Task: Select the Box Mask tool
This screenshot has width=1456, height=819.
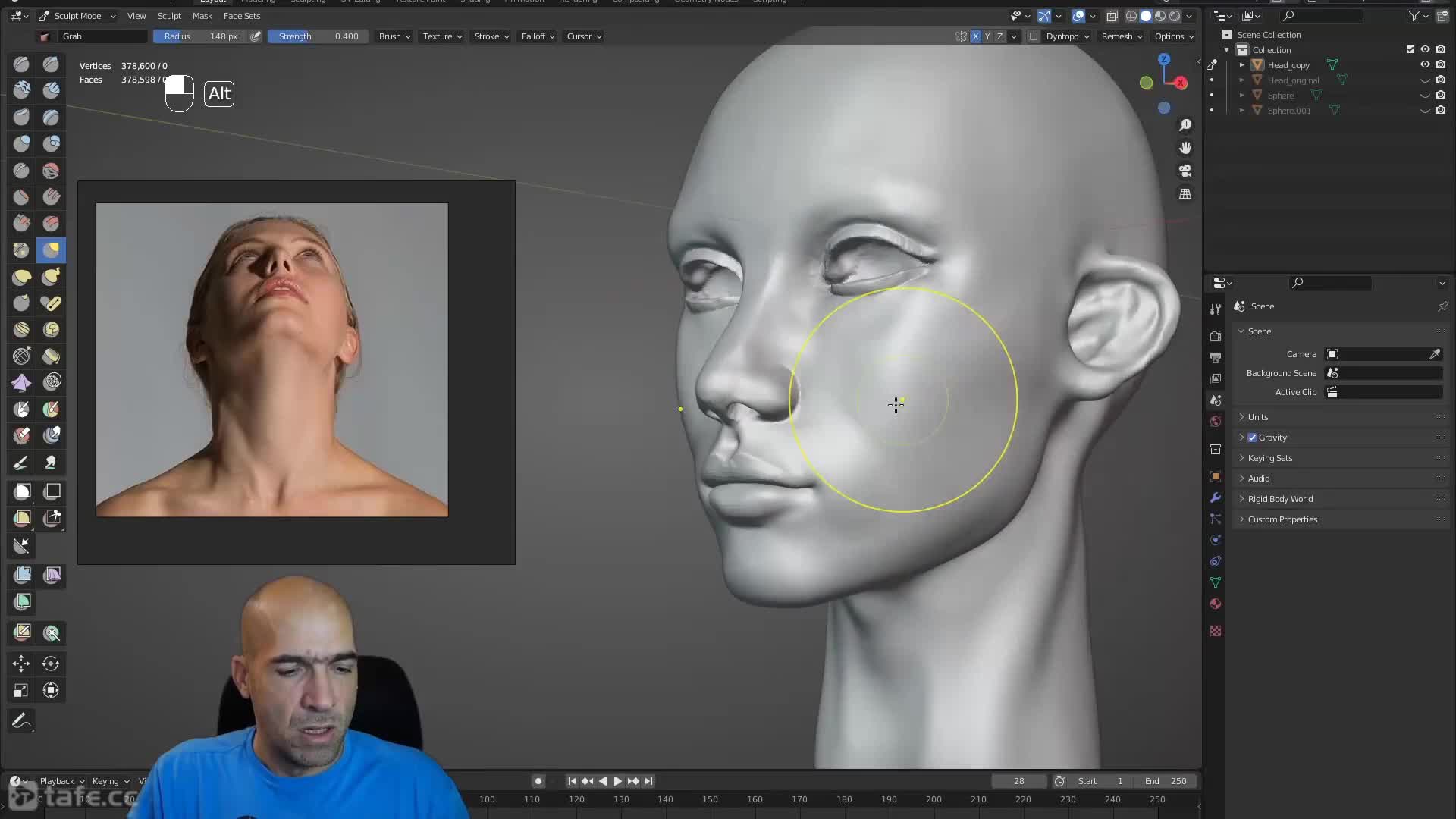Action: [x=21, y=491]
